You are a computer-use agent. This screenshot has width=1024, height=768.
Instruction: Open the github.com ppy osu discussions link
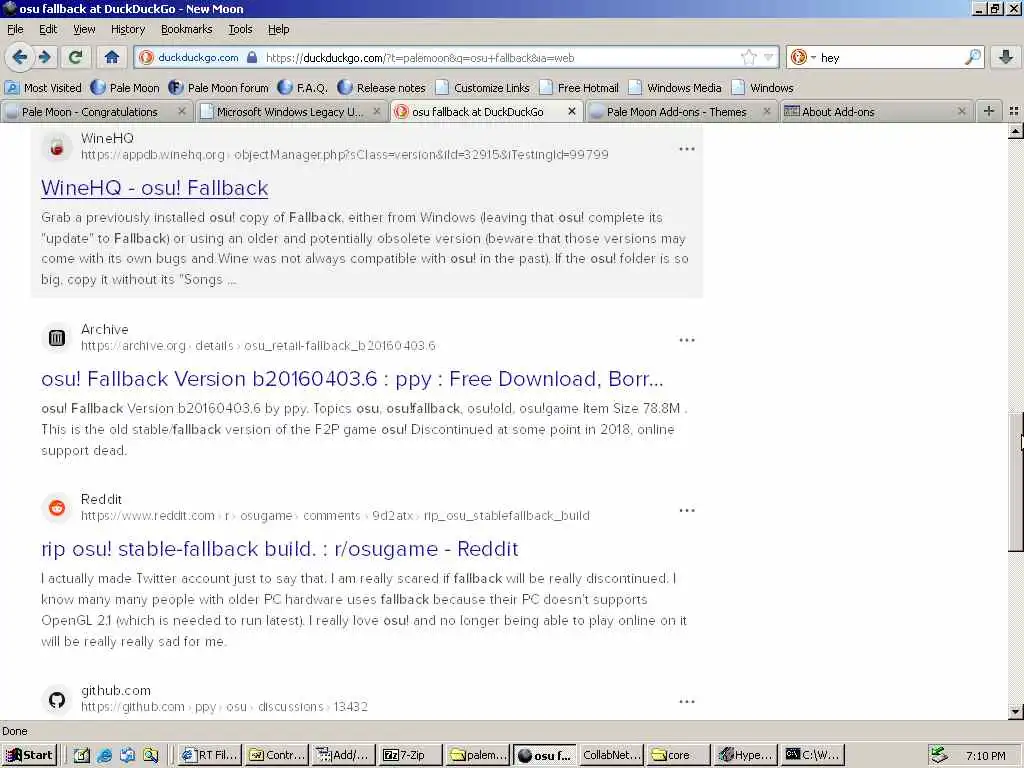224,707
